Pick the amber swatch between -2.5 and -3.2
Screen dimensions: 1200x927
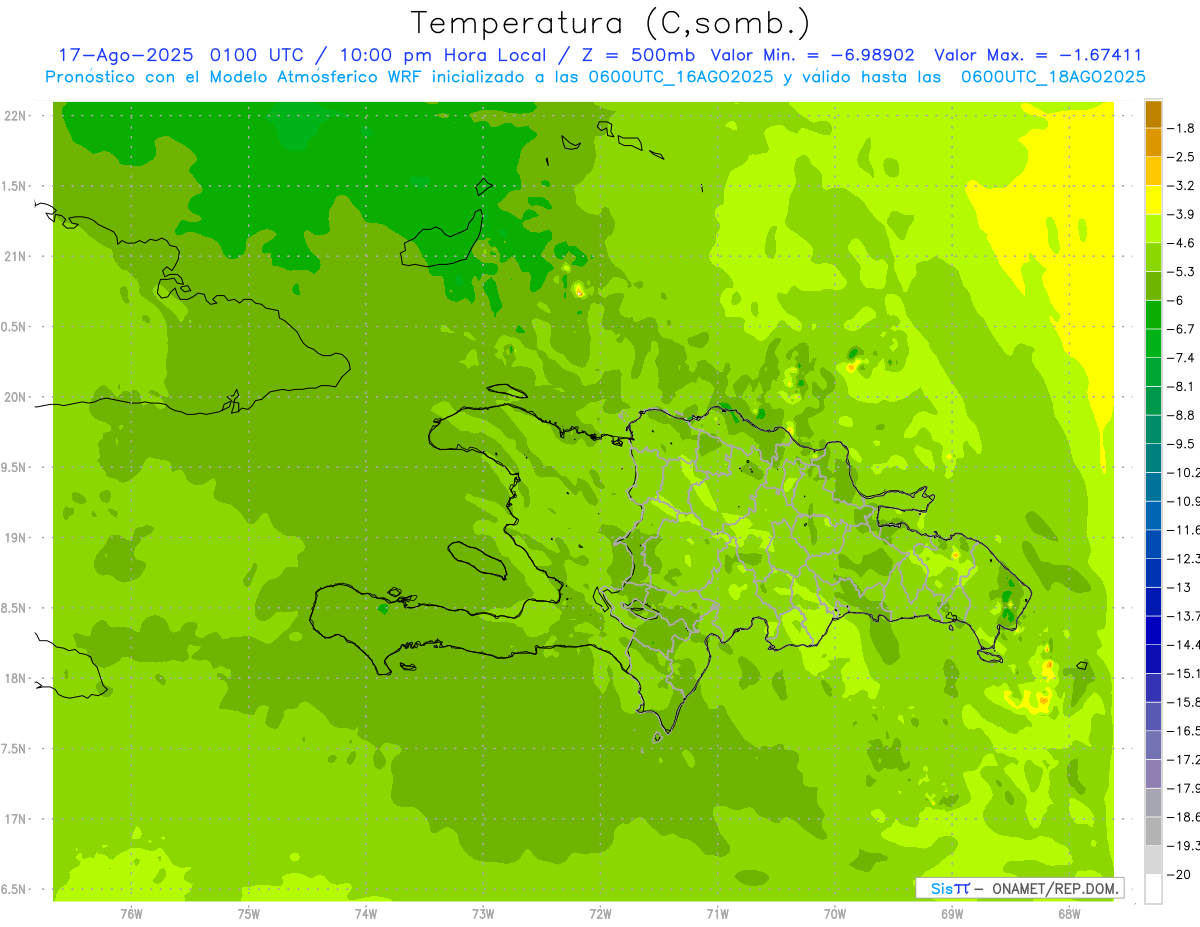point(1153,171)
